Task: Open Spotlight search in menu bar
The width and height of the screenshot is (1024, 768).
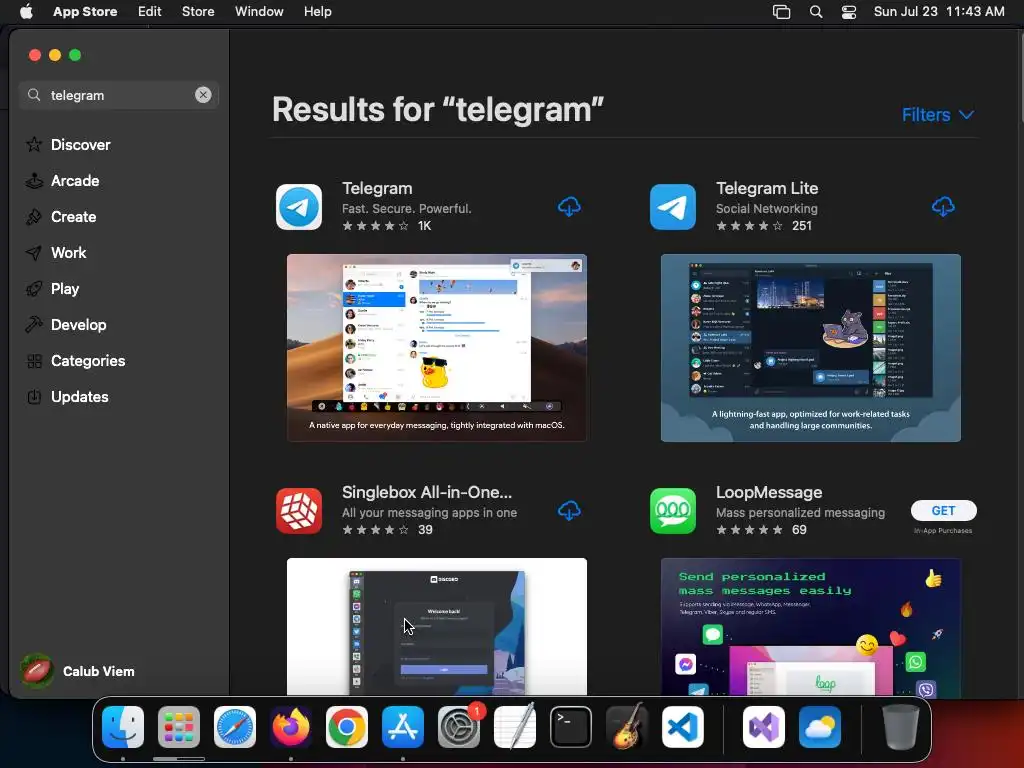Action: click(816, 12)
